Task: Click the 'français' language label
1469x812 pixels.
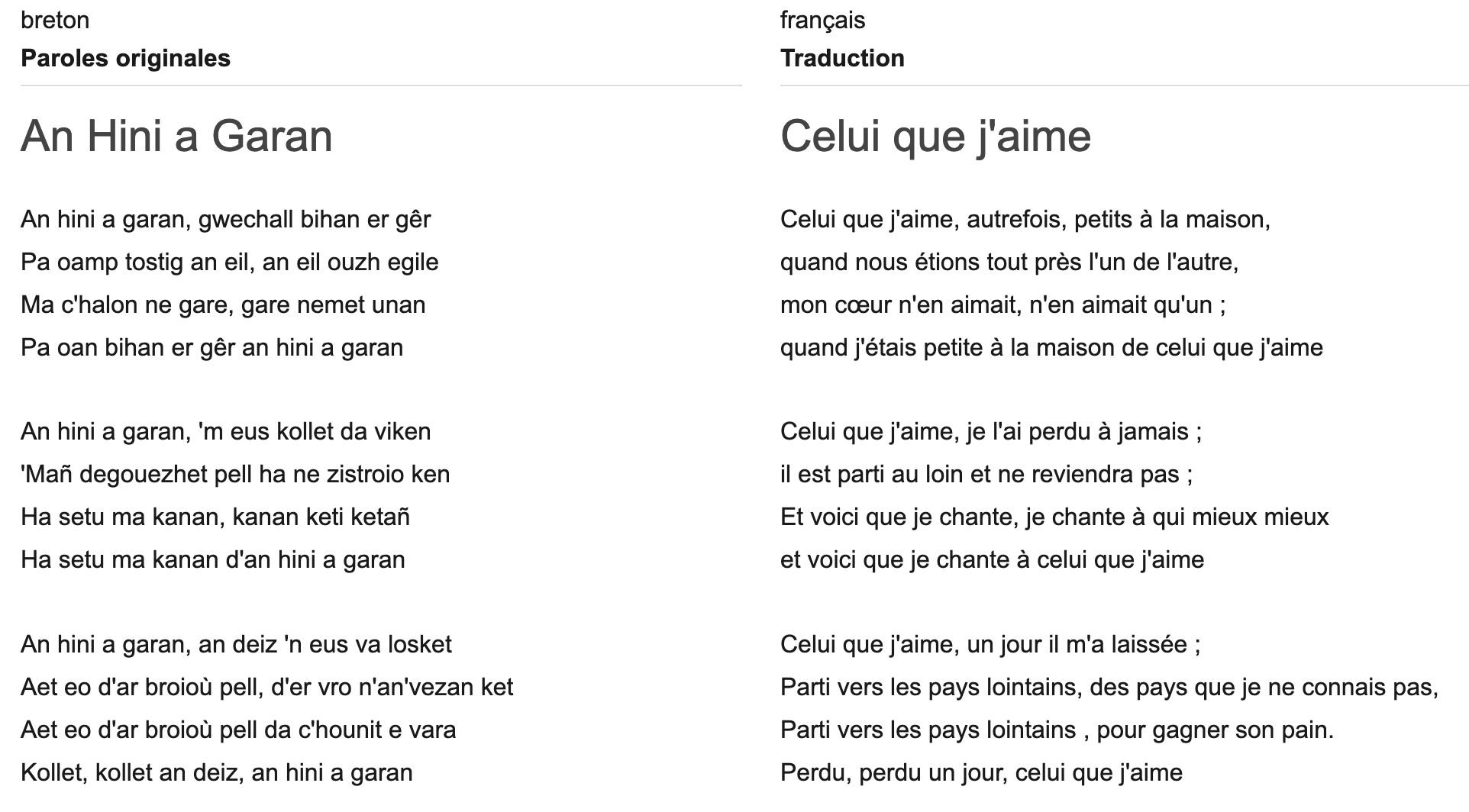Action: [x=822, y=20]
